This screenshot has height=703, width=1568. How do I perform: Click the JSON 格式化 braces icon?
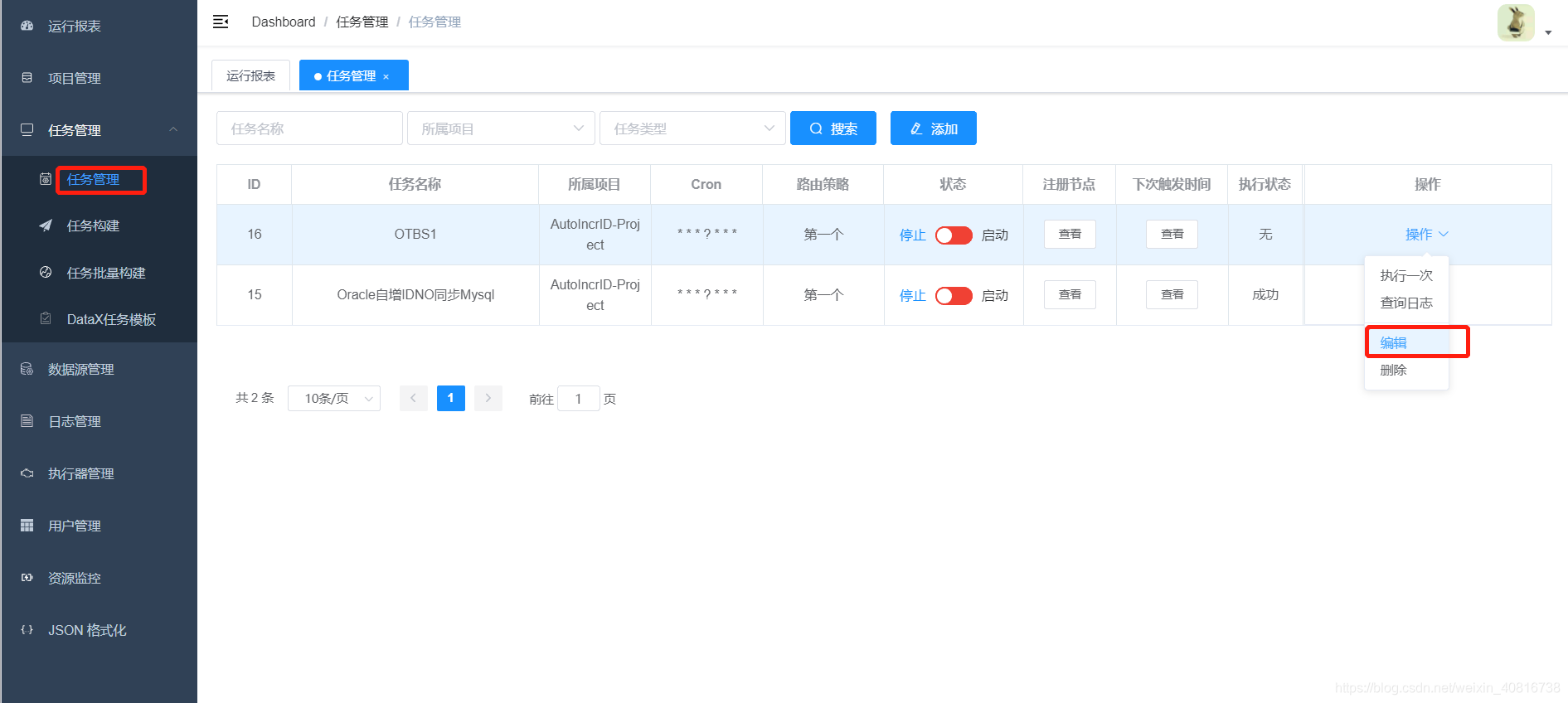27,630
